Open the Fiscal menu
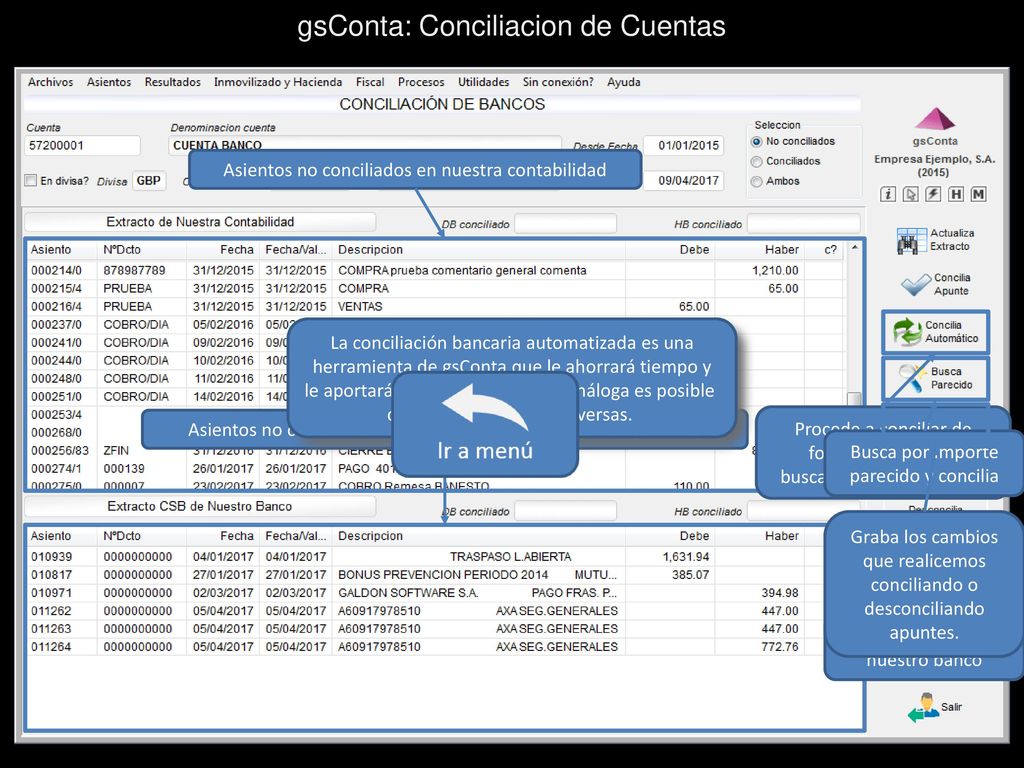 (x=370, y=82)
